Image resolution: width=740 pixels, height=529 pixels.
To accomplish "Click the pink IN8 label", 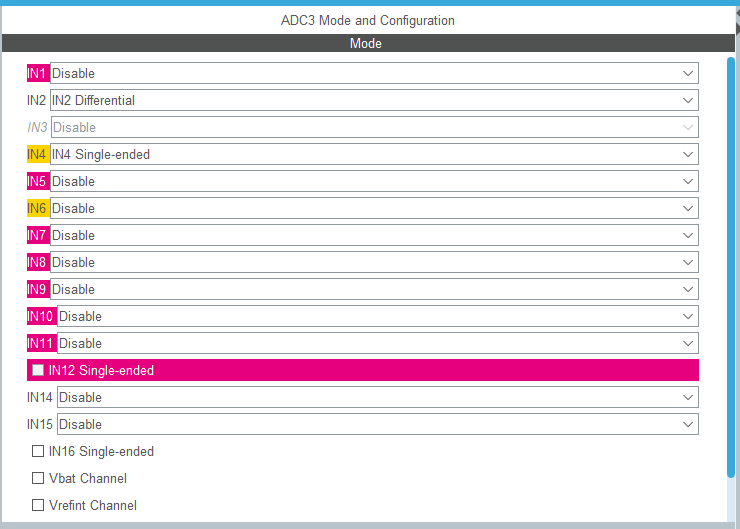I will pyautogui.click(x=38, y=262).
